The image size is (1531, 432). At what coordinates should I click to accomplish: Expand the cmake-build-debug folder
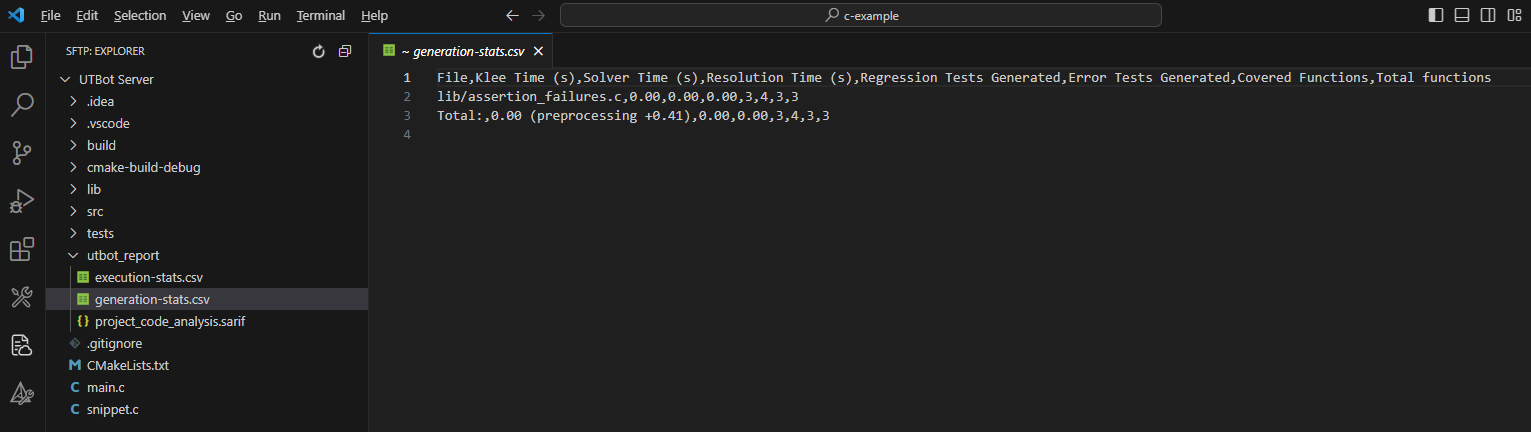(143, 167)
